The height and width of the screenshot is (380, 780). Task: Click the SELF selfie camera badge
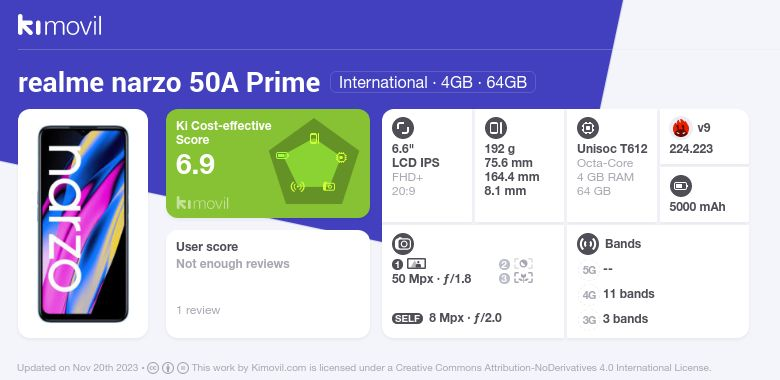(407, 318)
